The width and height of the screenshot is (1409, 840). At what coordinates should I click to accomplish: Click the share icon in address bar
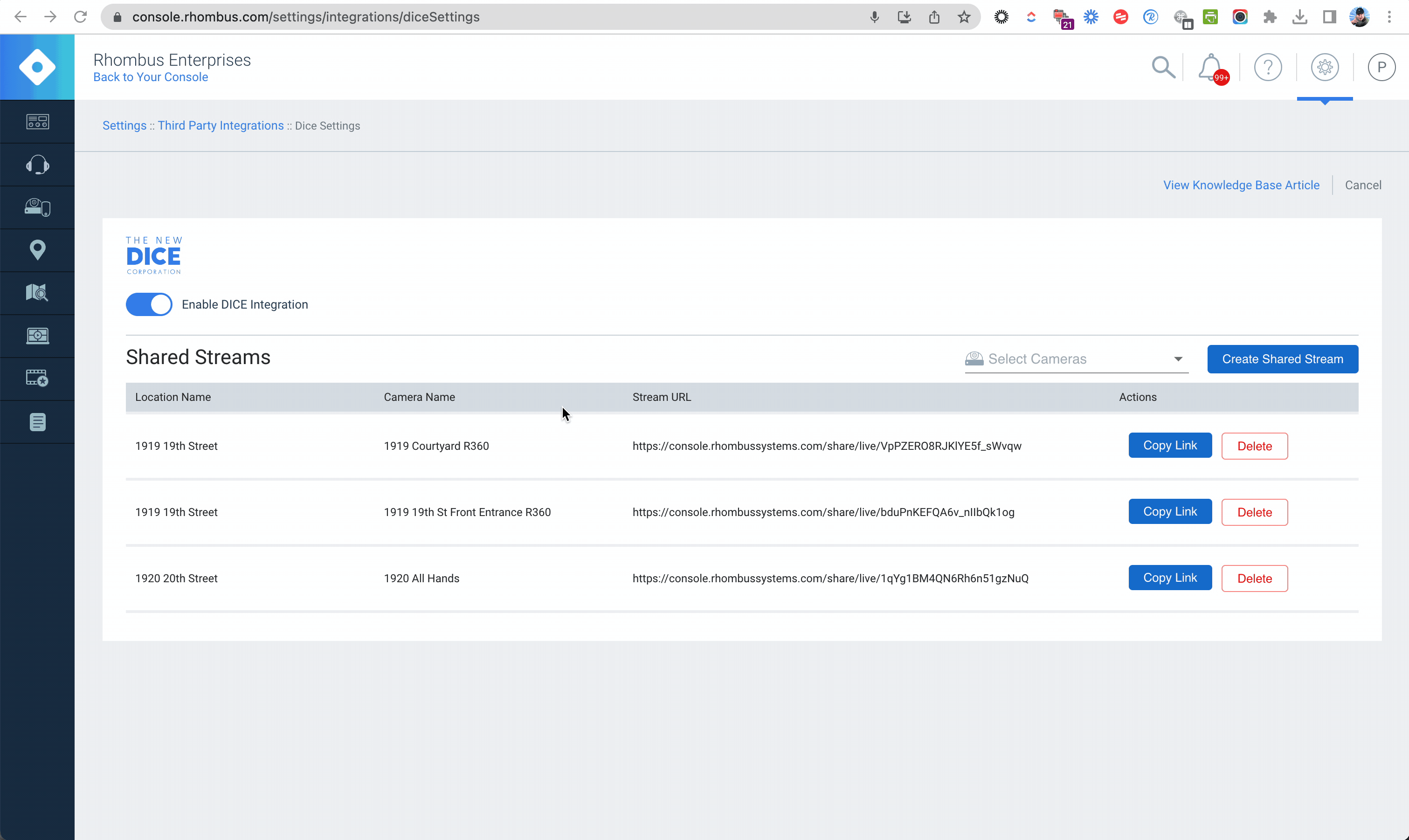pyautogui.click(x=934, y=17)
